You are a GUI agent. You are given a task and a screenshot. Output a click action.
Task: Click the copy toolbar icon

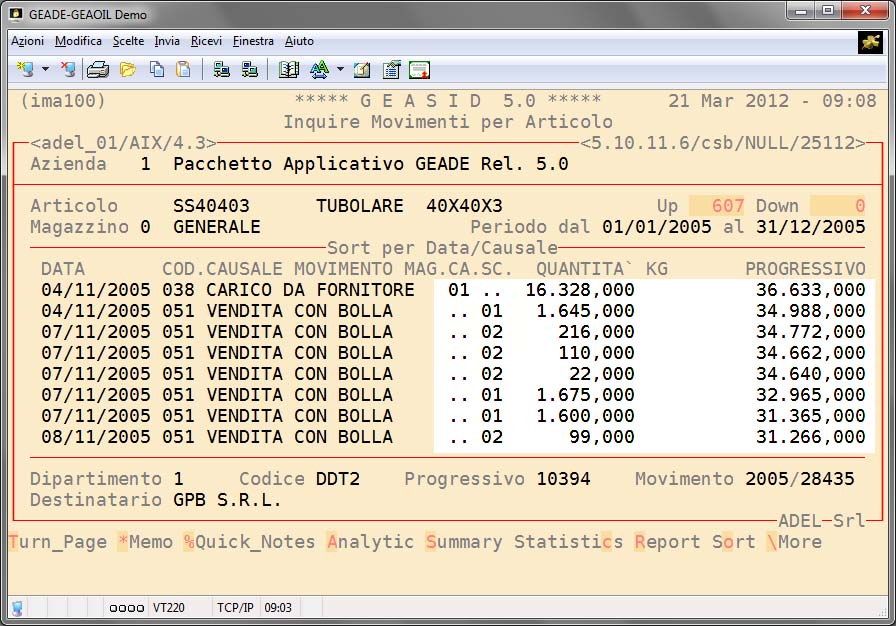157,70
